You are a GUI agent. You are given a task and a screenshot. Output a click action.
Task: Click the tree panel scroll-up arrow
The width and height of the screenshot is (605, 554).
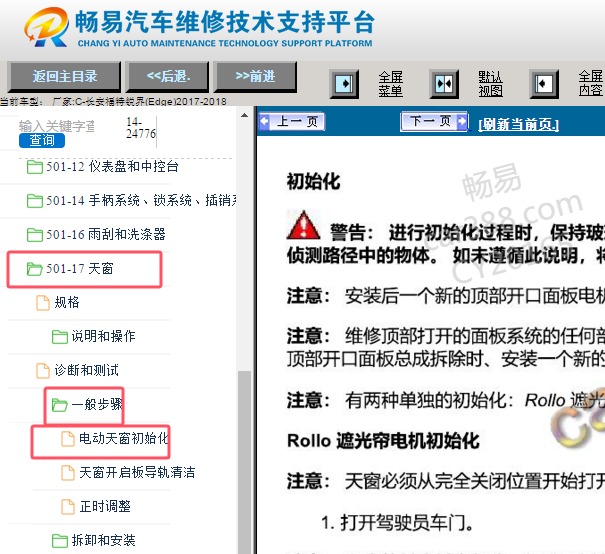click(244, 115)
